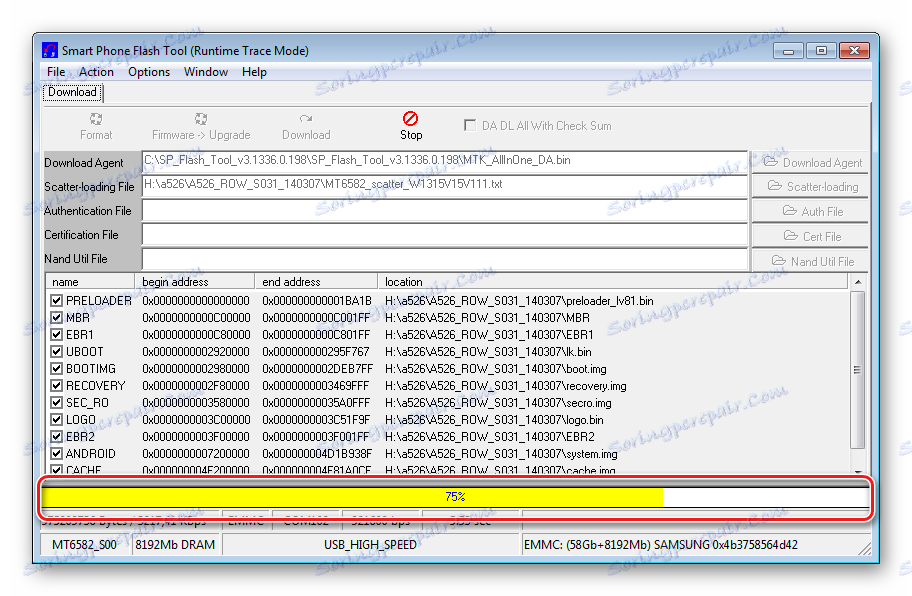Toggle the SEC_RO partition checkbox

pyautogui.click(x=56, y=402)
